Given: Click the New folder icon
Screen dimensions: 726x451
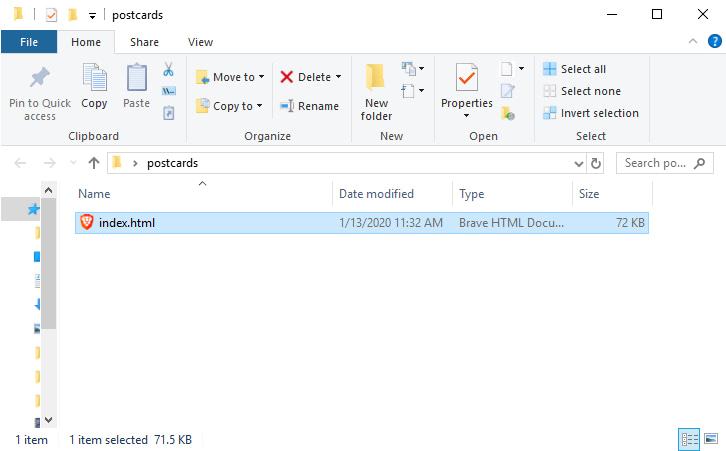Looking at the screenshot, I should click(x=376, y=77).
